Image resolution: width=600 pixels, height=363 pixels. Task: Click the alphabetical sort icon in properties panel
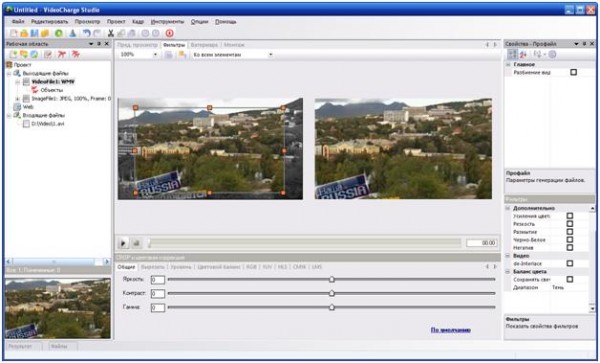(x=523, y=54)
